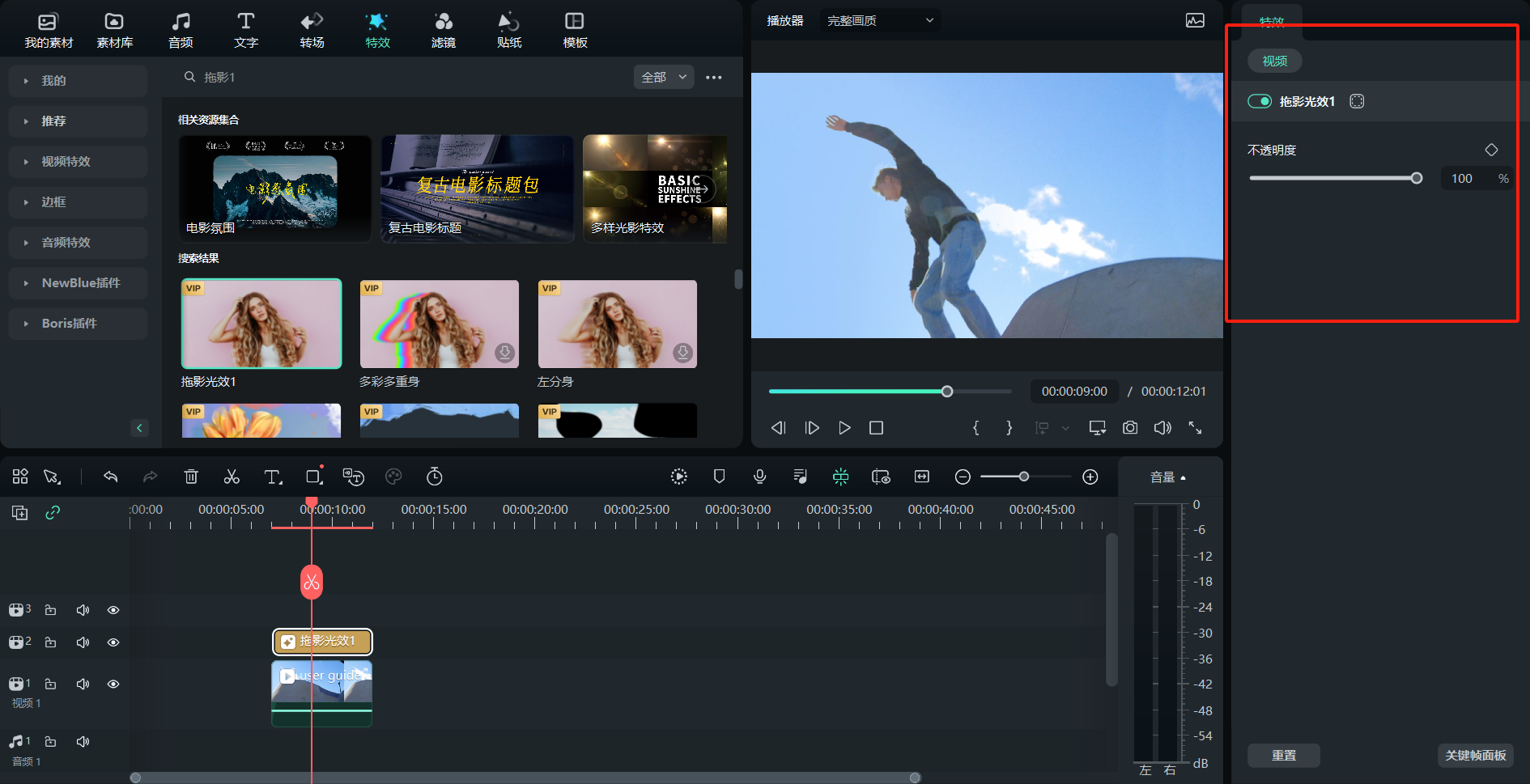Toggle track linking icon
Screen dimensions: 1530x784
point(53,512)
